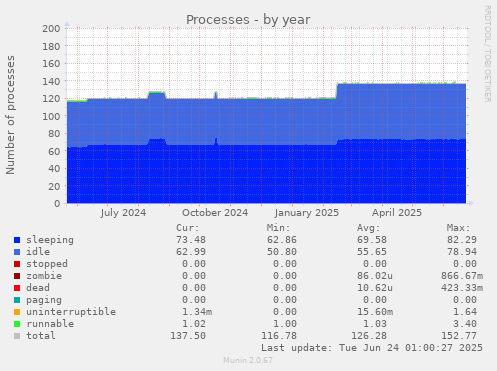Click the dead legend red swatch
The height and width of the screenshot is (371, 497).
coord(17,288)
